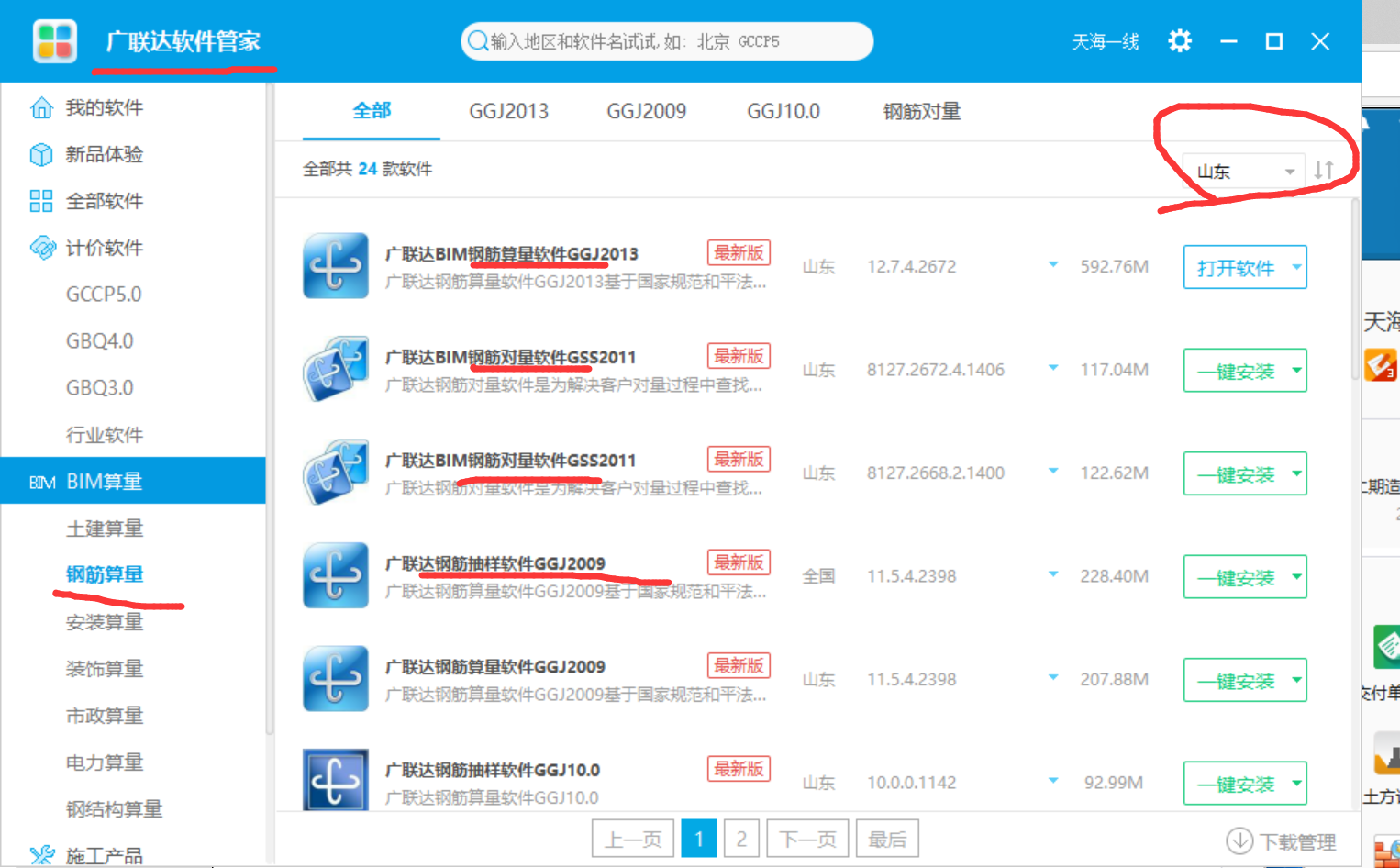Click the 下一页 pagination button
The width and height of the screenshot is (1400, 868).
807,839
